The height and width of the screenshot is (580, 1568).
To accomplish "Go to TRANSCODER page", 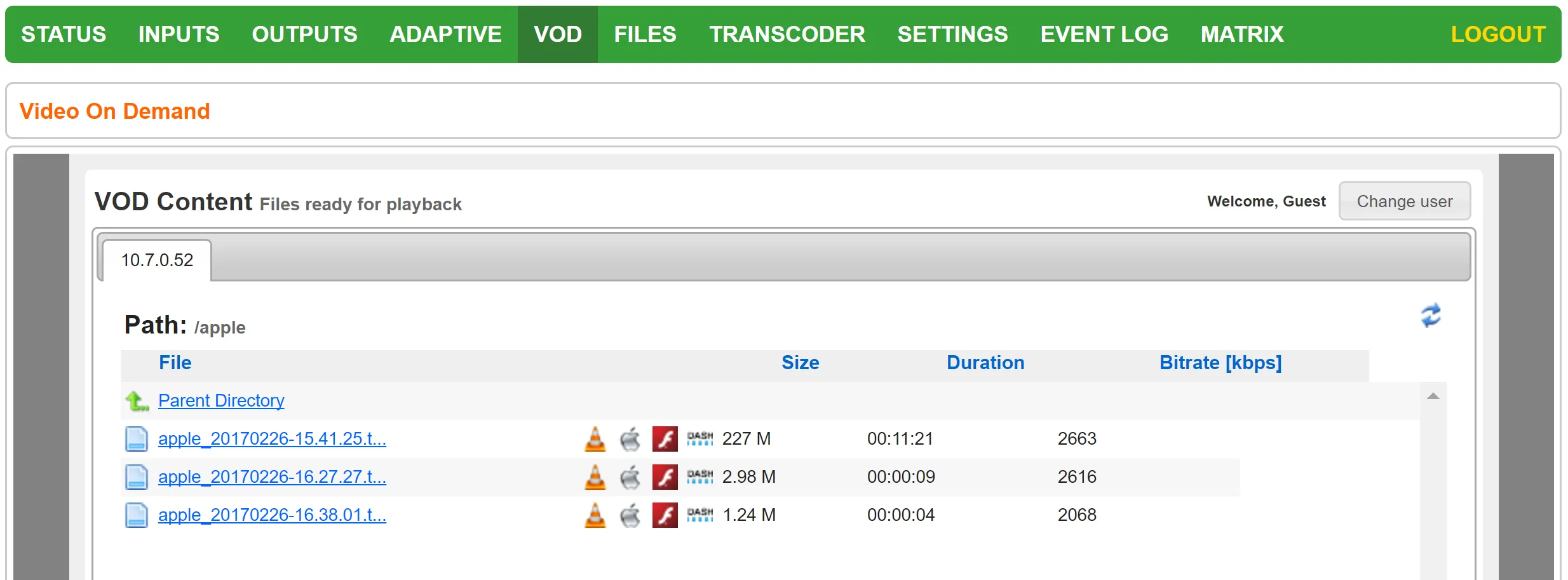I will 787,34.
